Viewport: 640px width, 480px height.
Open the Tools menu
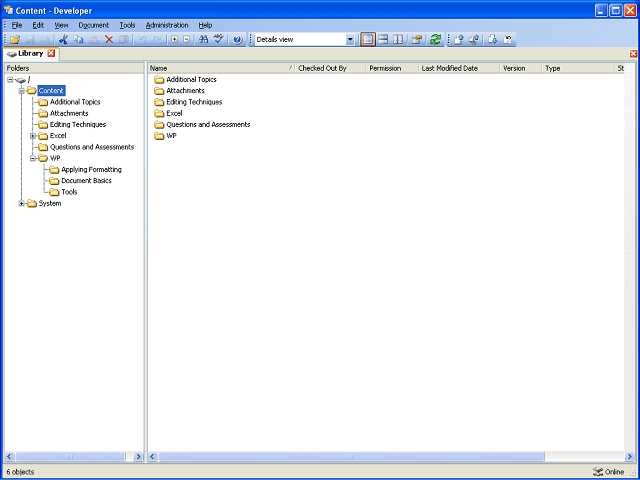[x=127, y=25]
